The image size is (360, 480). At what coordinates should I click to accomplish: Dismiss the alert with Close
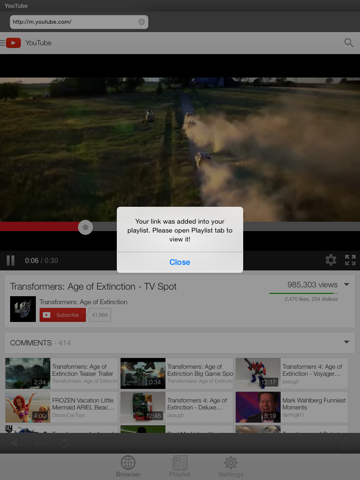pos(180,262)
